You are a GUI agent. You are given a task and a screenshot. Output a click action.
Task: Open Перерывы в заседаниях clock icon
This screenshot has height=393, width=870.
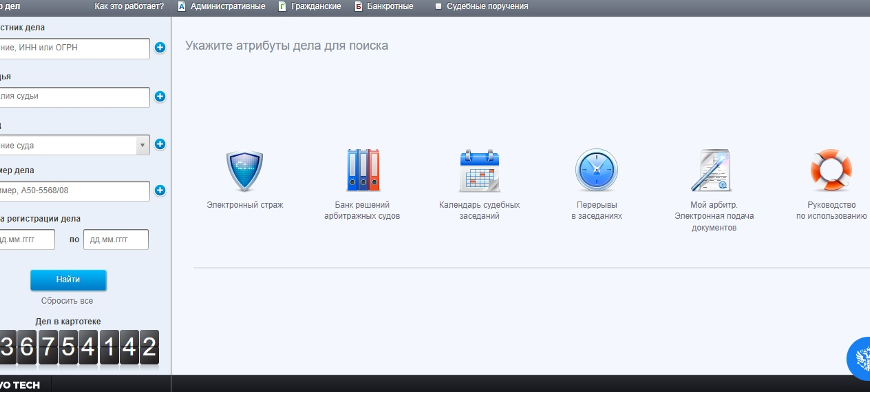(x=596, y=170)
